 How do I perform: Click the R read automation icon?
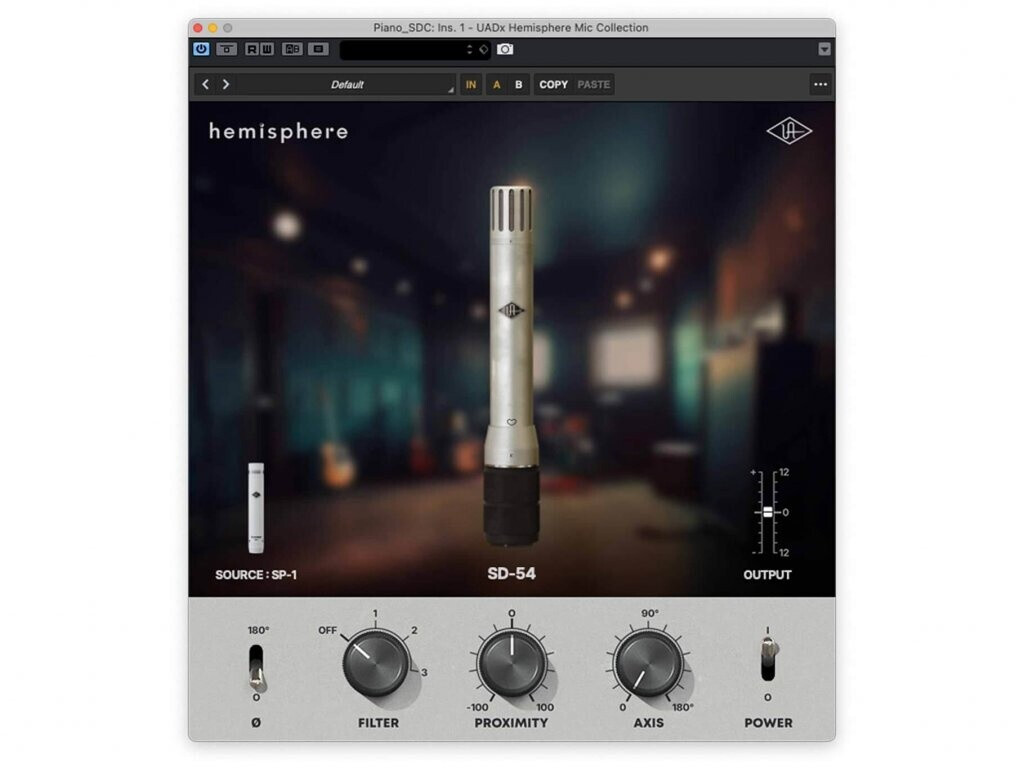(252, 49)
